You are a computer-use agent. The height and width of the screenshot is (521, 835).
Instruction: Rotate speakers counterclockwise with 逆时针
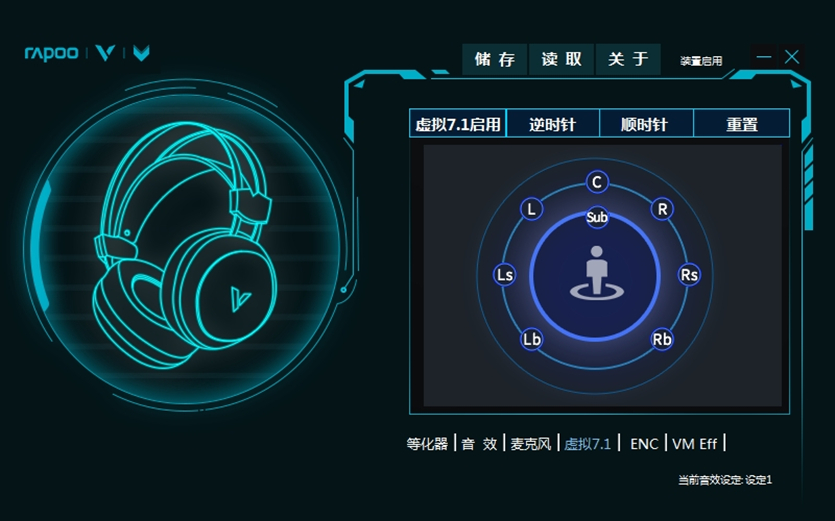coord(553,124)
